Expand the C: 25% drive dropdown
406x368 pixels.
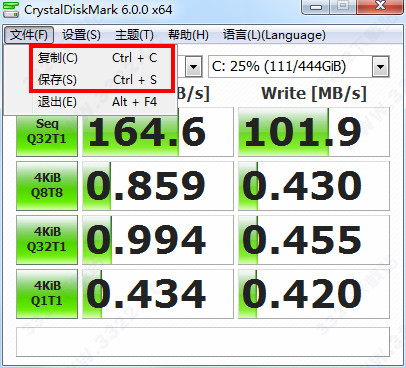tap(380, 67)
